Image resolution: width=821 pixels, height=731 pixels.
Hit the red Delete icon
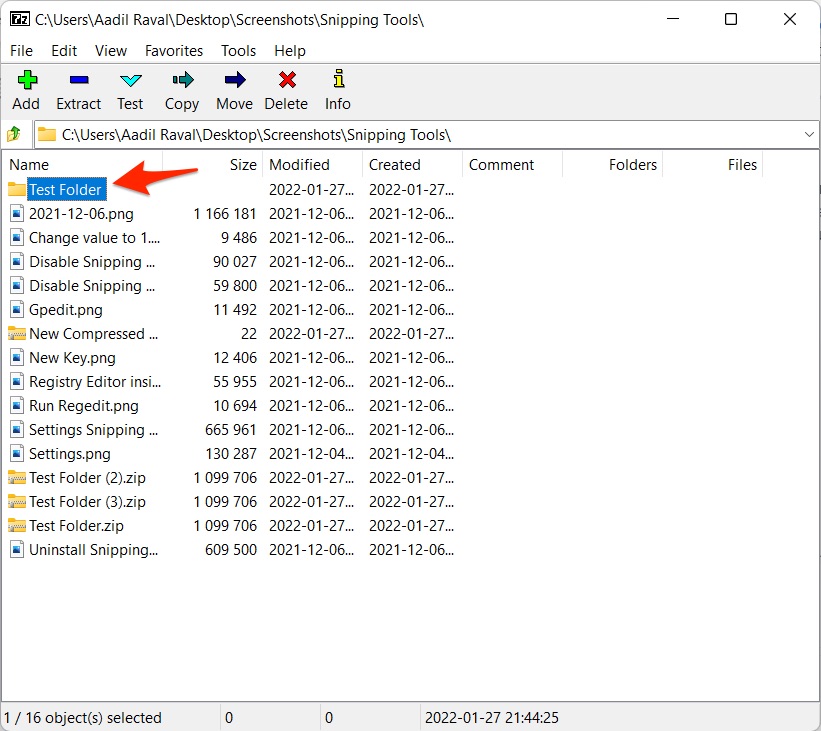tap(286, 81)
